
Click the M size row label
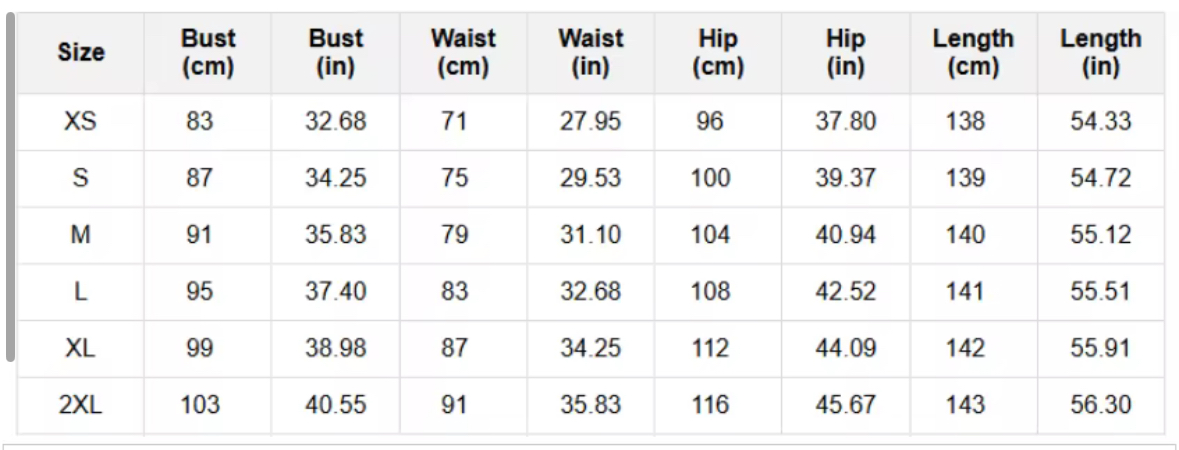[81, 235]
